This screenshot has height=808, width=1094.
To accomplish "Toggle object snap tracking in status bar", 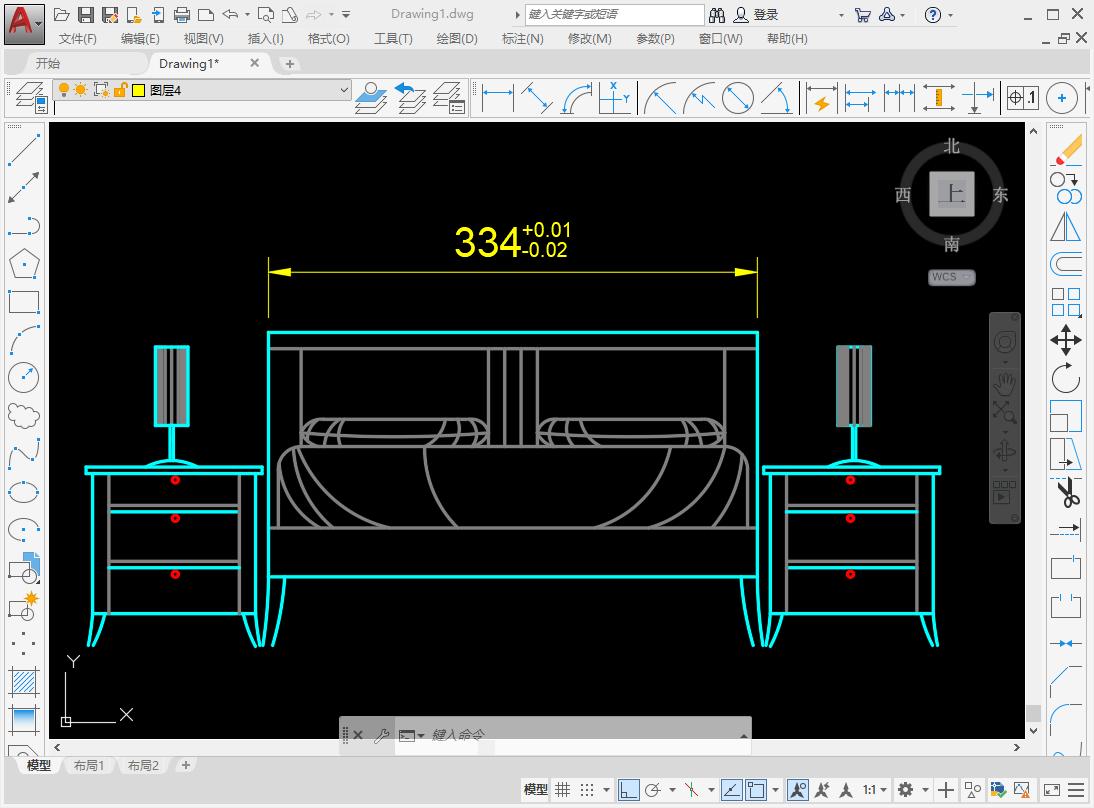I will coord(731,789).
